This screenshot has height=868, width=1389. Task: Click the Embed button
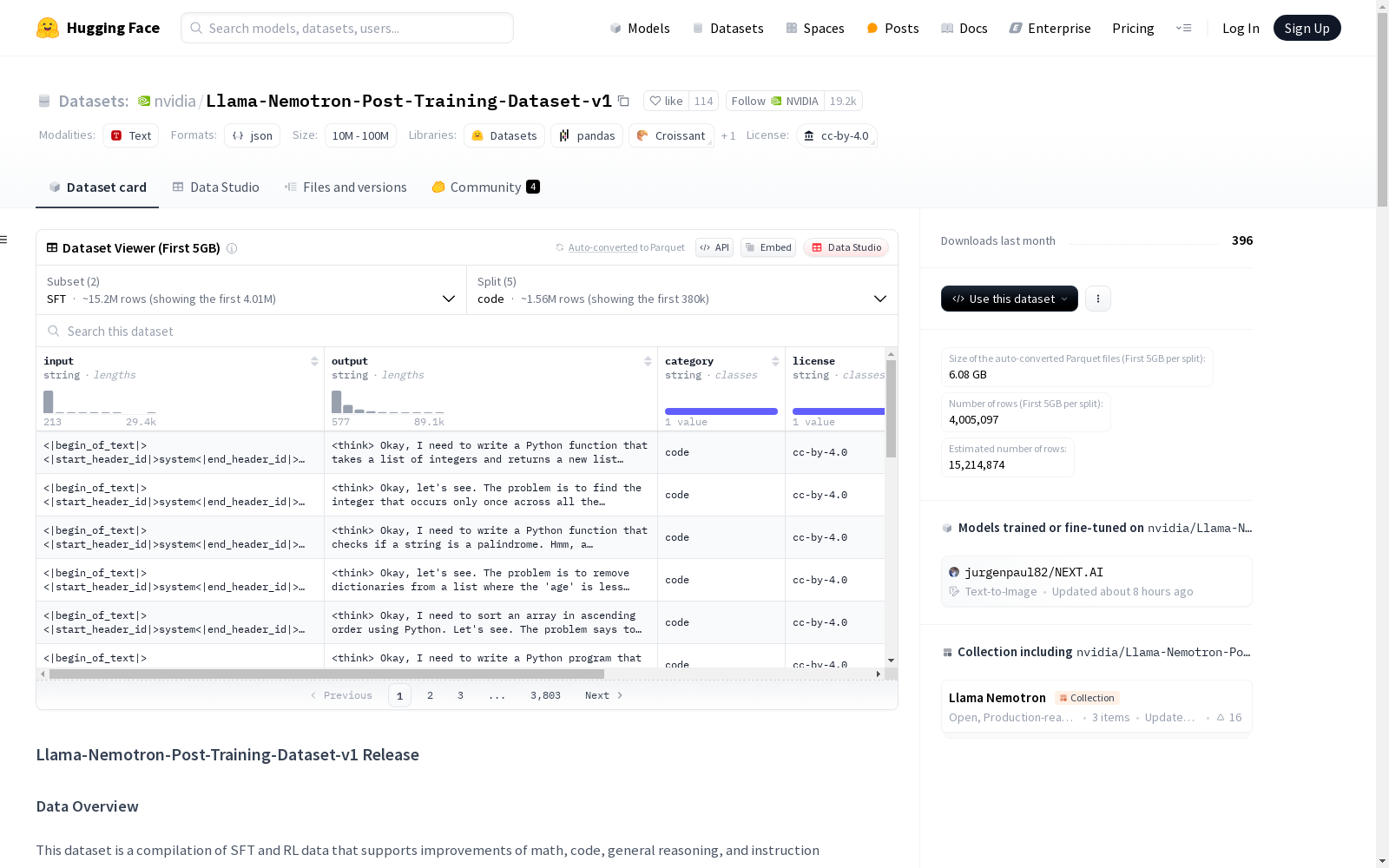(768, 247)
